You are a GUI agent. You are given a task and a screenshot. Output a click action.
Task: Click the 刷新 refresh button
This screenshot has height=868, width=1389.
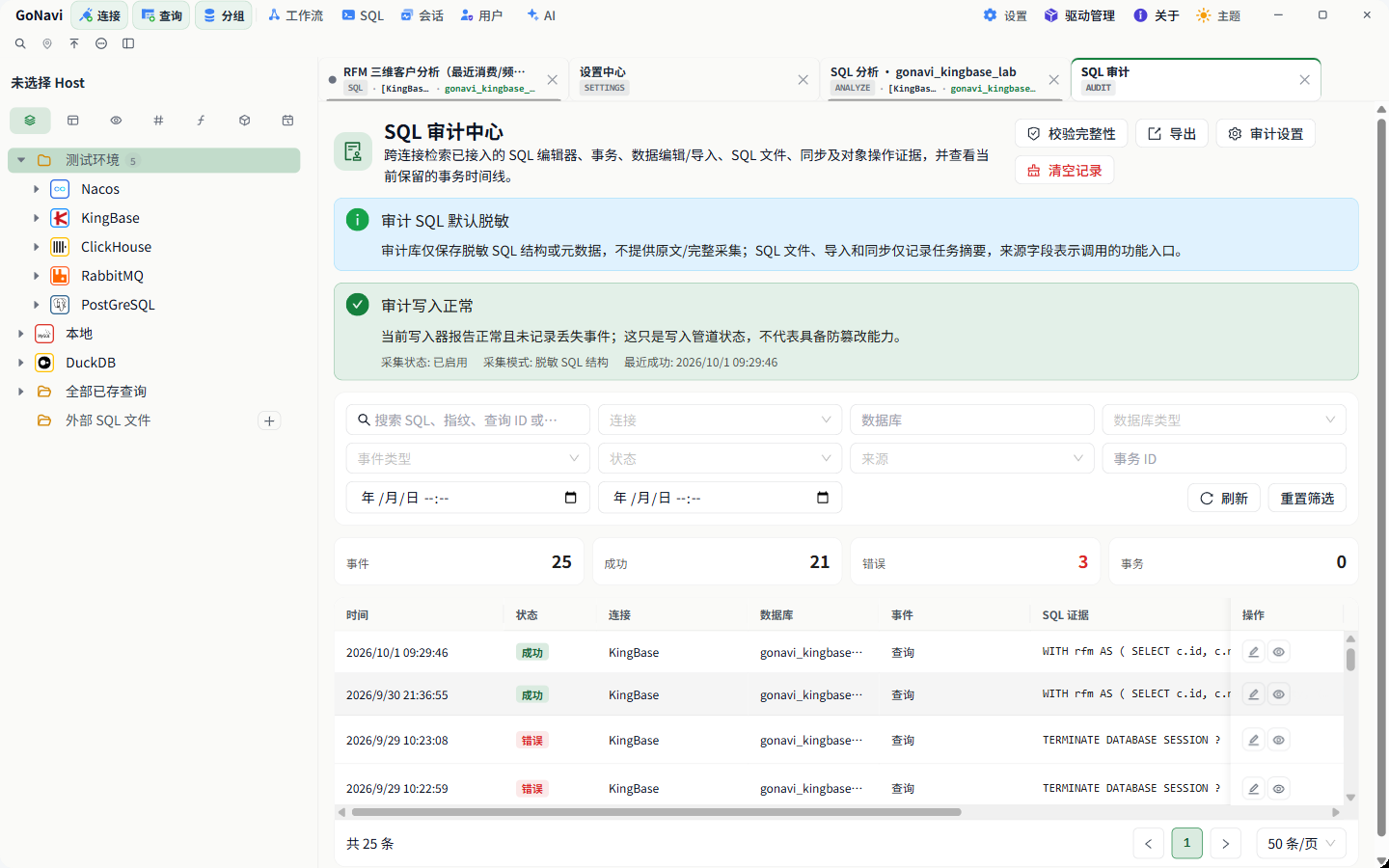[1224, 498]
